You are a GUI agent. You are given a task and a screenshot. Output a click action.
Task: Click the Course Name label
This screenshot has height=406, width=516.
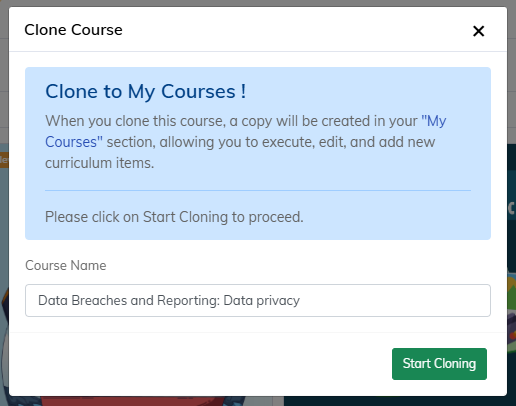coord(66,266)
